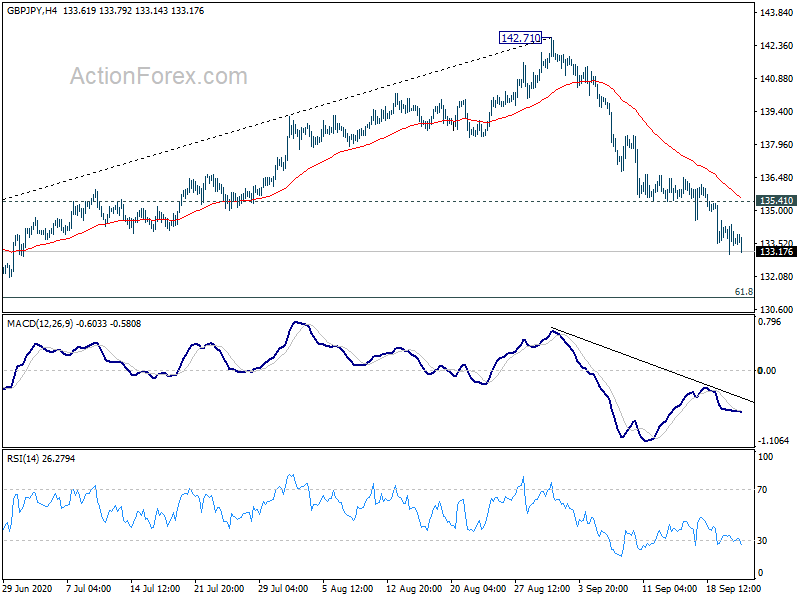800x600 pixels.
Task: Click the RSI(14) indicator label
Action: point(23,459)
